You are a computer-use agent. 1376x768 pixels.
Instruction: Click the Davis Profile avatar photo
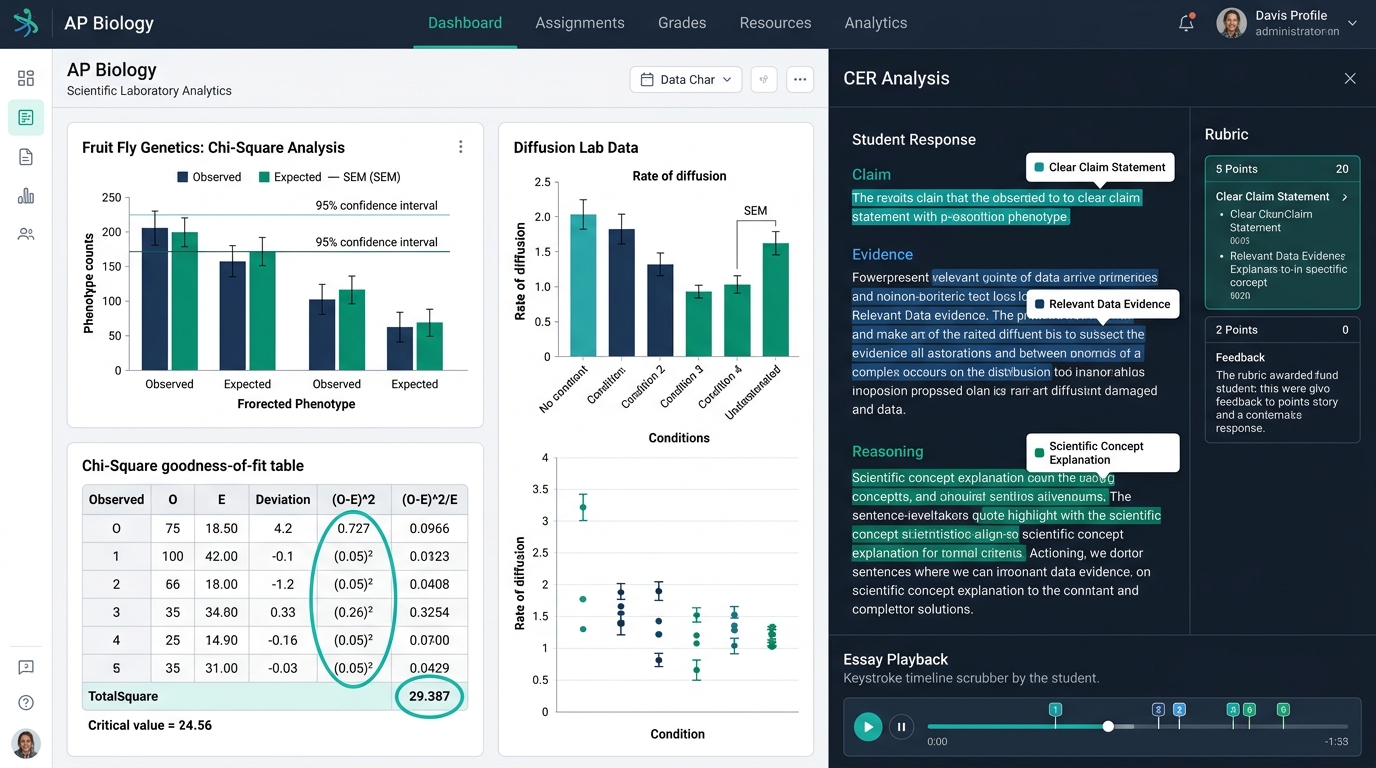click(1231, 23)
